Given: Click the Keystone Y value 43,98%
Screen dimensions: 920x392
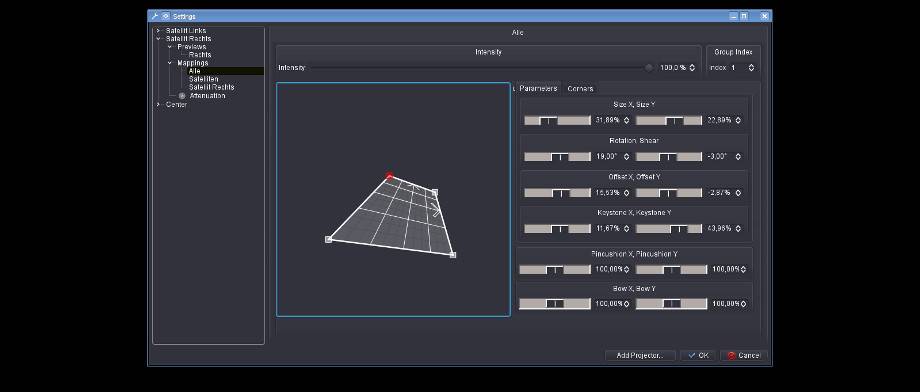Looking at the screenshot, I should (x=719, y=228).
